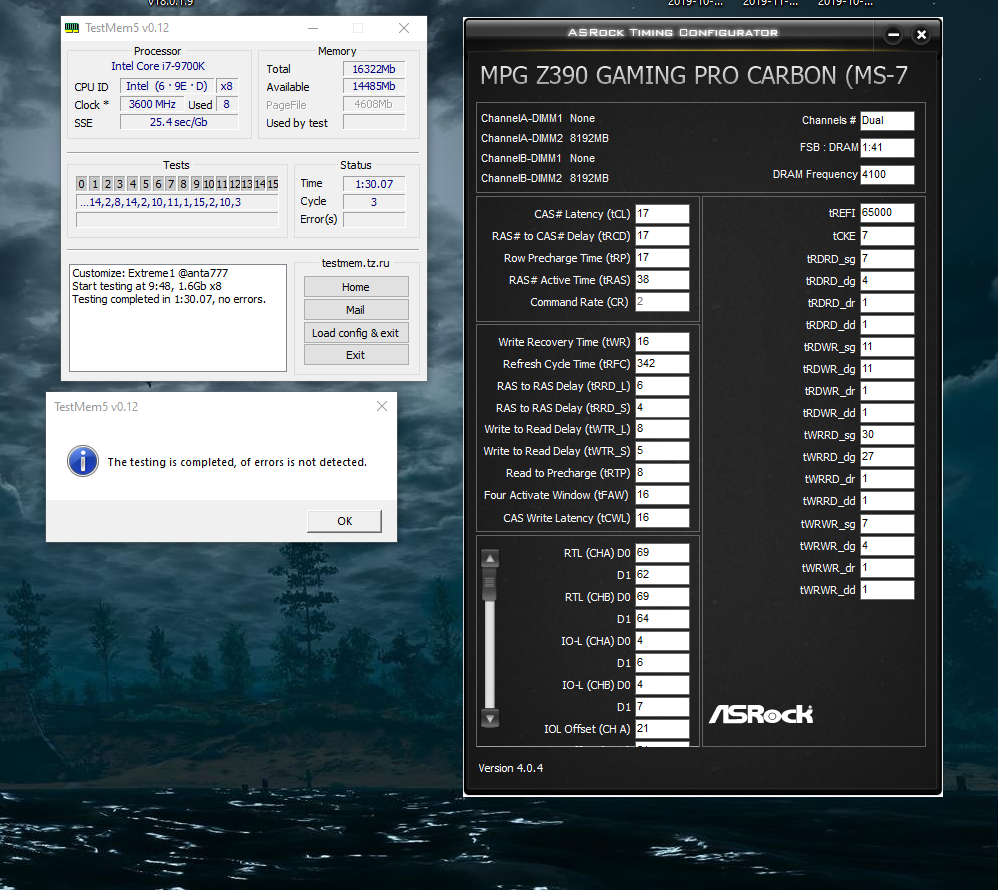Image resolution: width=998 pixels, height=890 pixels.
Task: Click the tWTR_L value field
Action: click(x=662, y=429)
